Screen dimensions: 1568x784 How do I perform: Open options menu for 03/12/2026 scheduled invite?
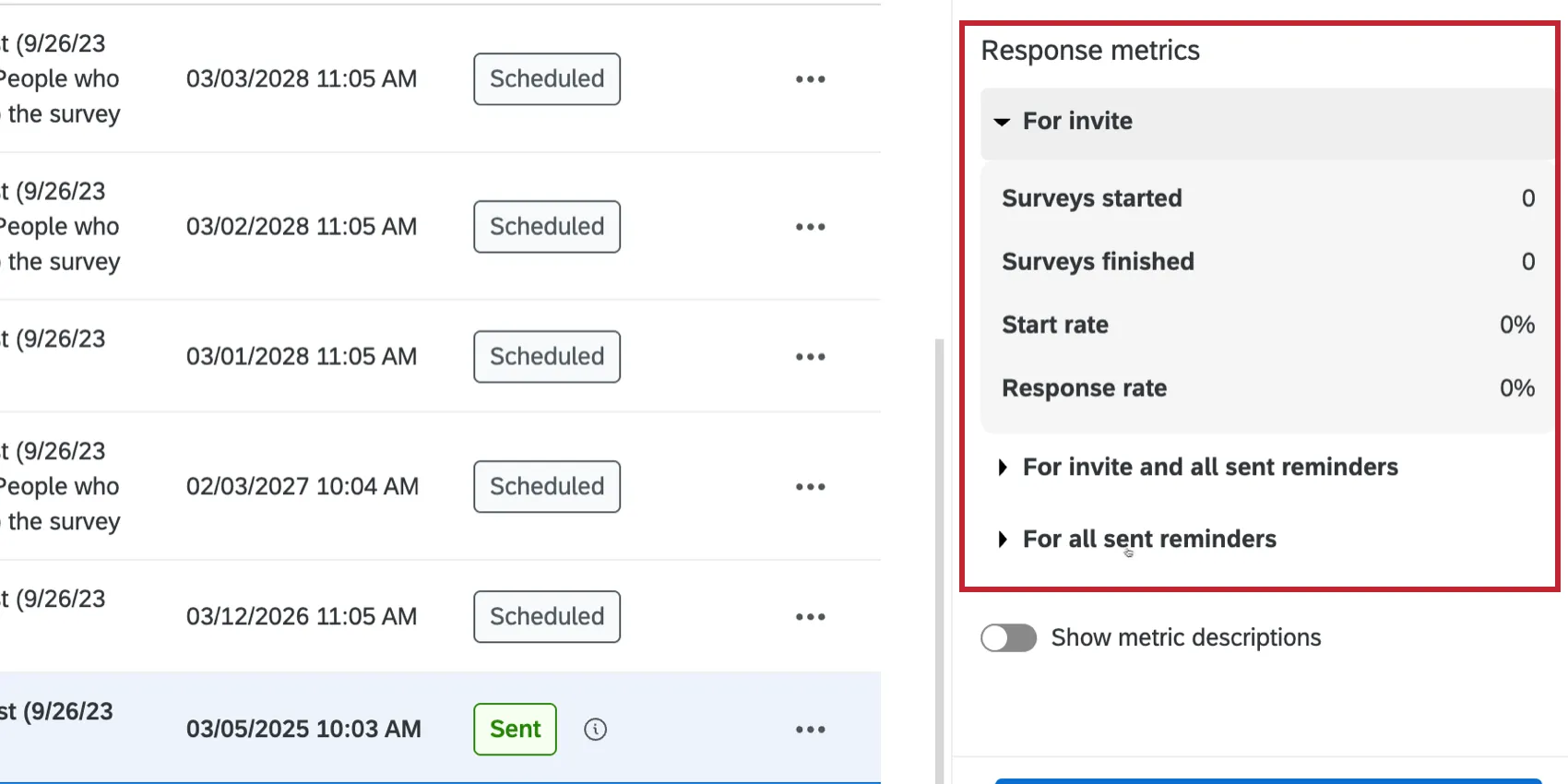click(x=810, y=616)
